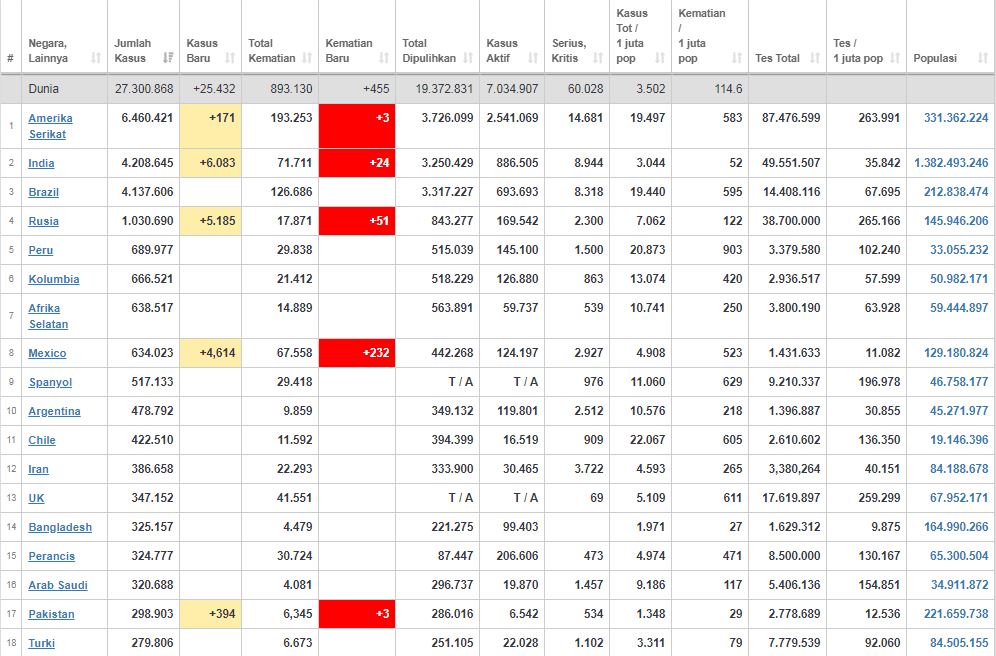
Task: Sort by Kasus Tot / 1 juta pop arrow icon
Action: pyautogui.click(x=660, y=58)
